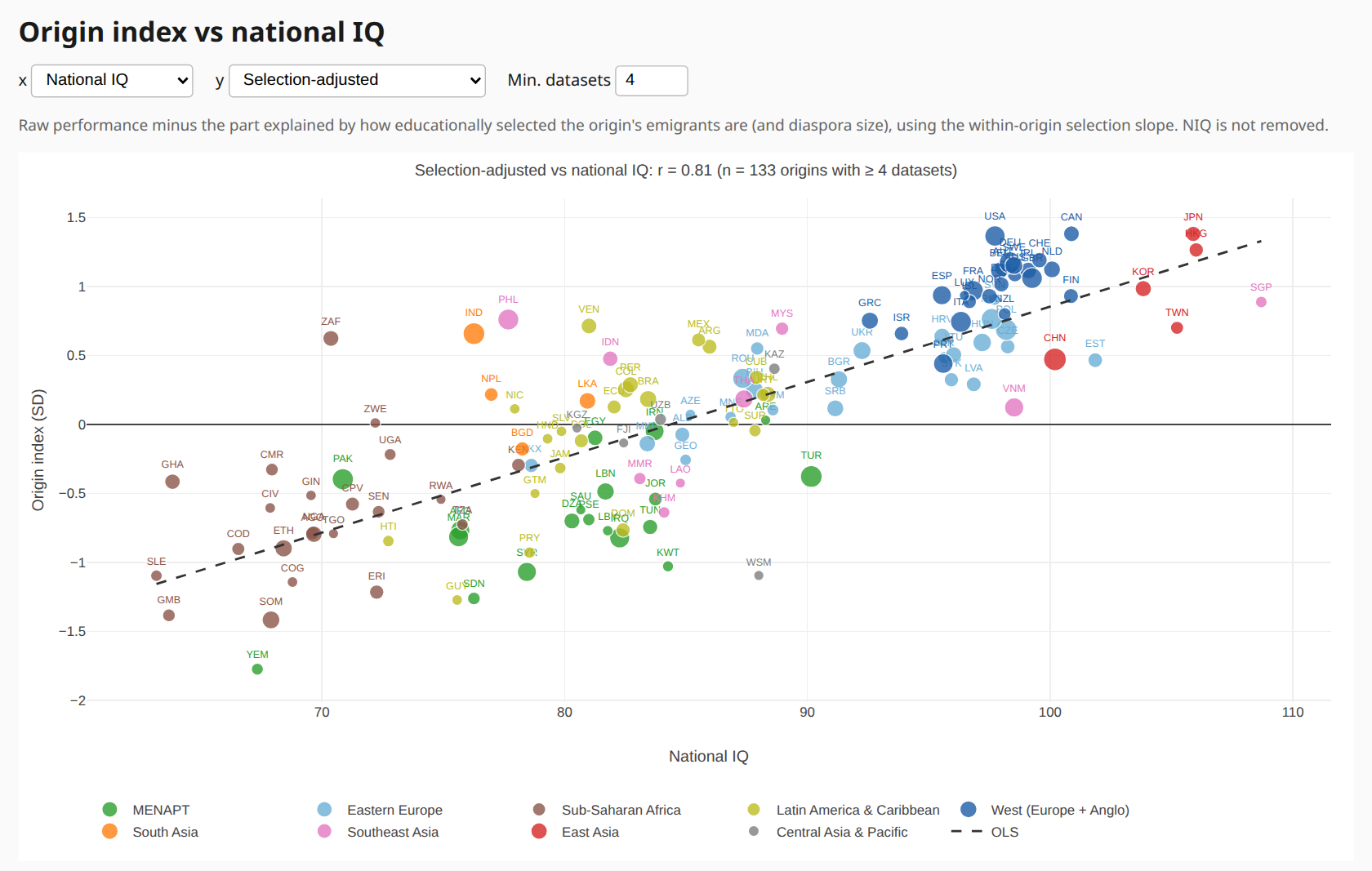The height and width of the screenshot is (871, 1372).
Task: Select the YEM data point
Action: (x=257, y=669)
